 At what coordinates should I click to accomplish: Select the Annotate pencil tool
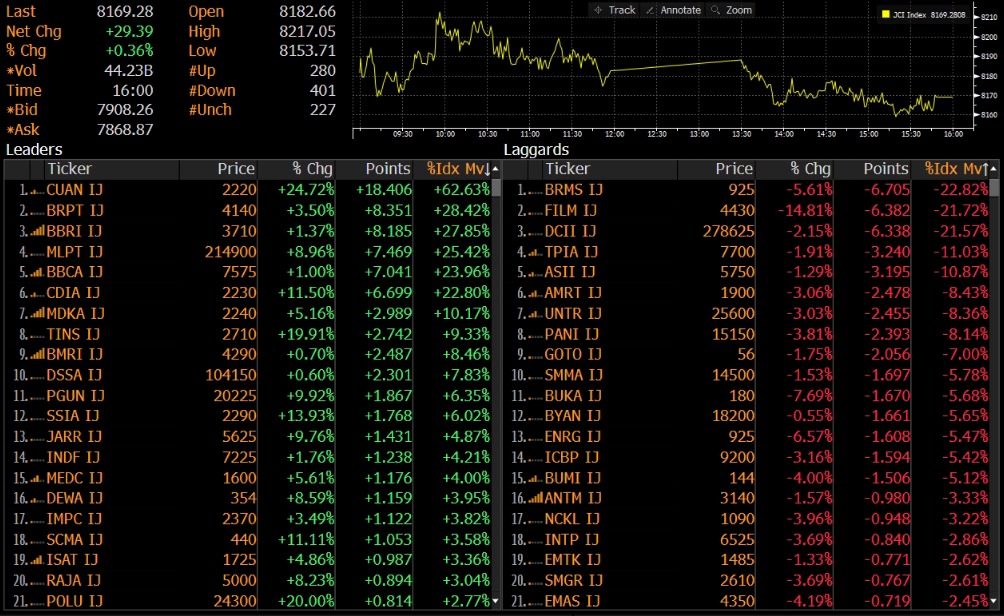673,10
